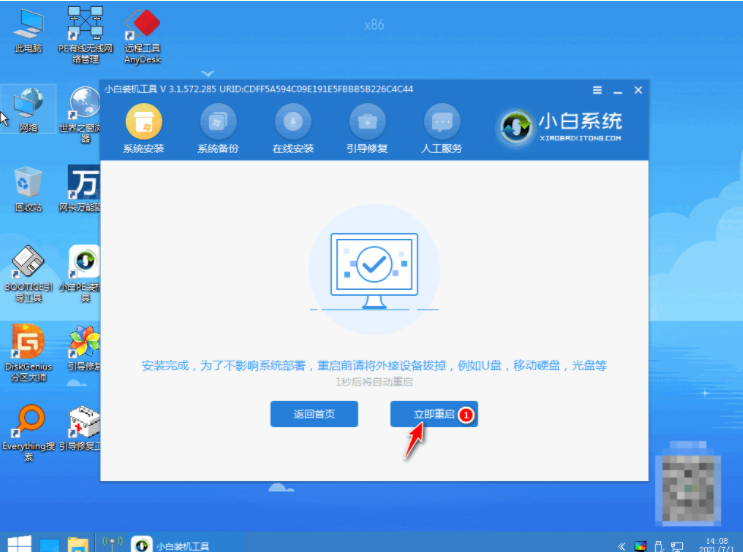
Task: Open the hamburger menu in title bar
Action: (597, 90)
